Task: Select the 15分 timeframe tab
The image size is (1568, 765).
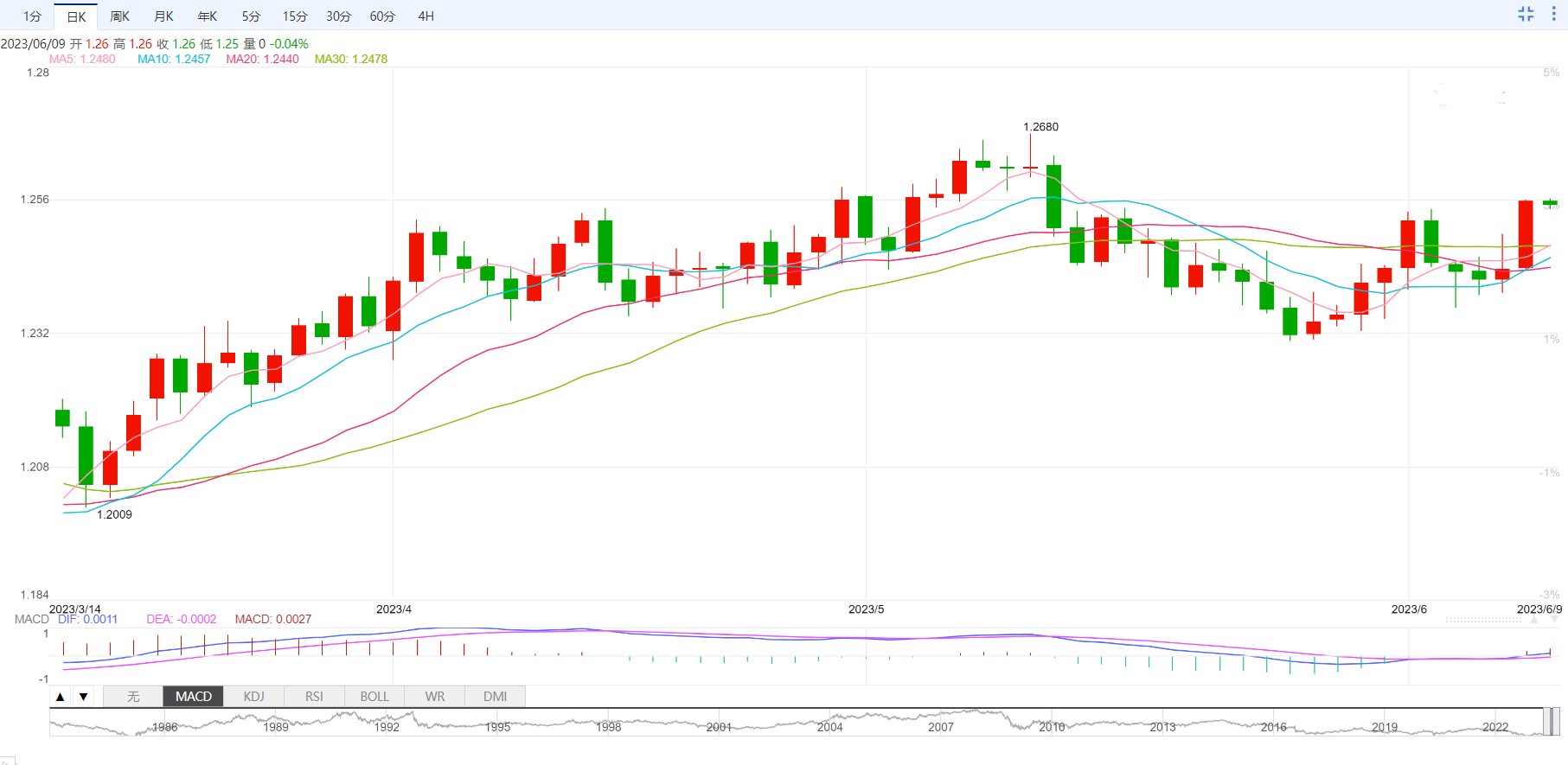Action: click(x=295, y=16)
